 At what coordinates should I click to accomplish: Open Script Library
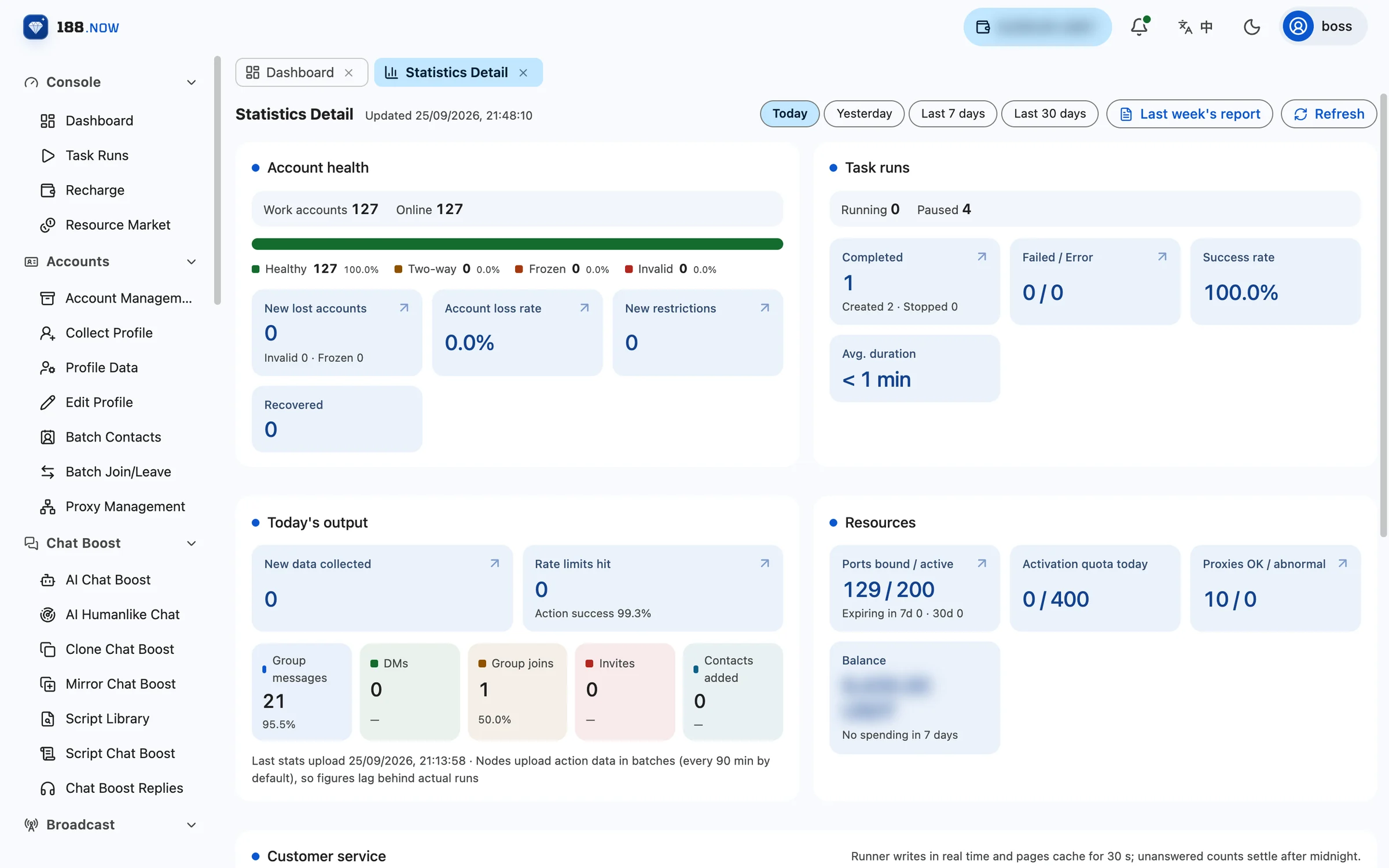pyautogui.click(x=107, y=719)
